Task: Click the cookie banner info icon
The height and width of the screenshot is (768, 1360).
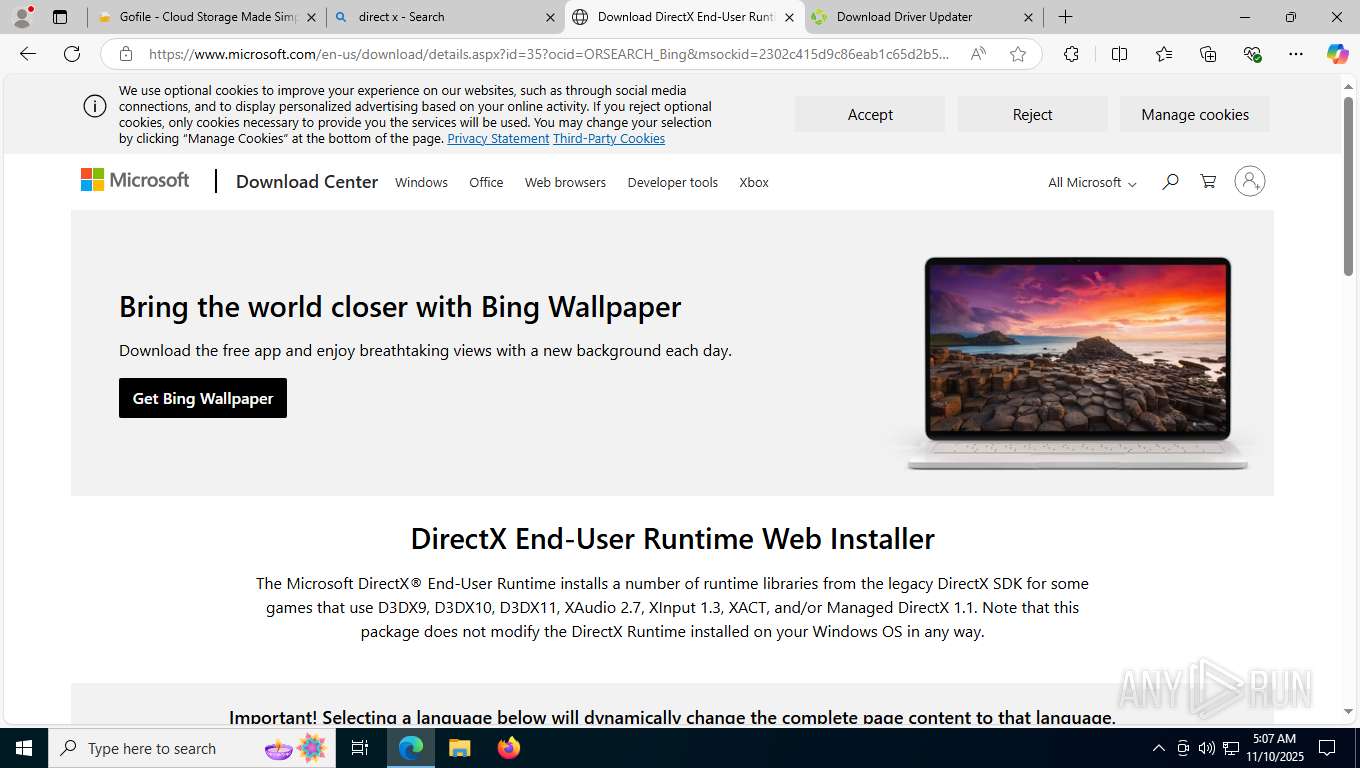Action: [x=95, y=106]
